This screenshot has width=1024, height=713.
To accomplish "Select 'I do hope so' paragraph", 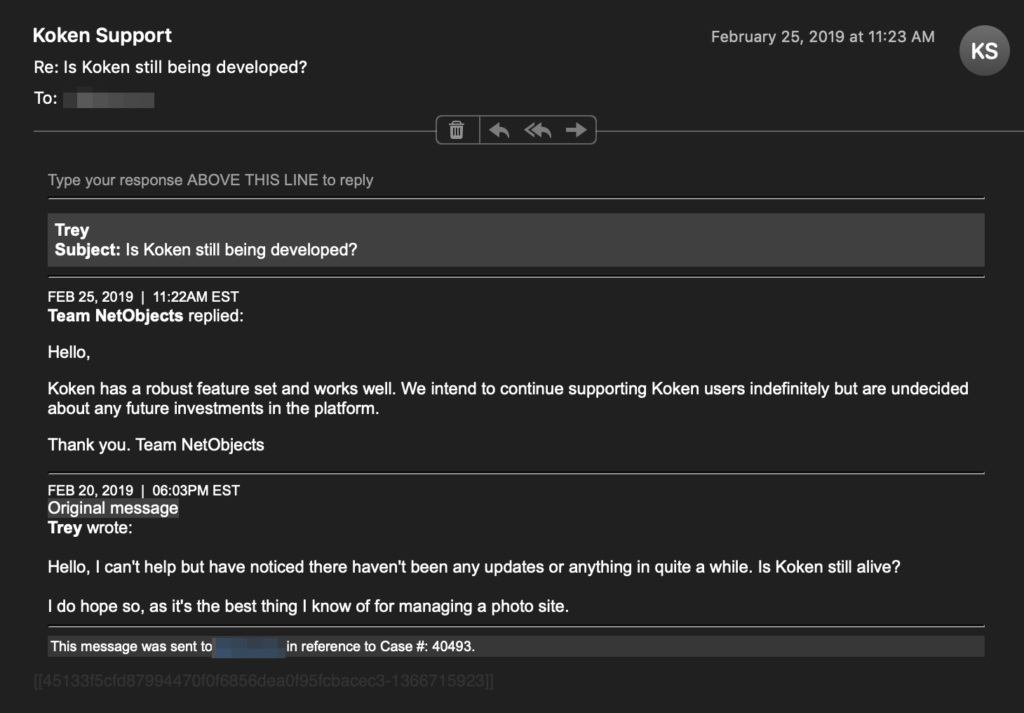I will point(308,607).
